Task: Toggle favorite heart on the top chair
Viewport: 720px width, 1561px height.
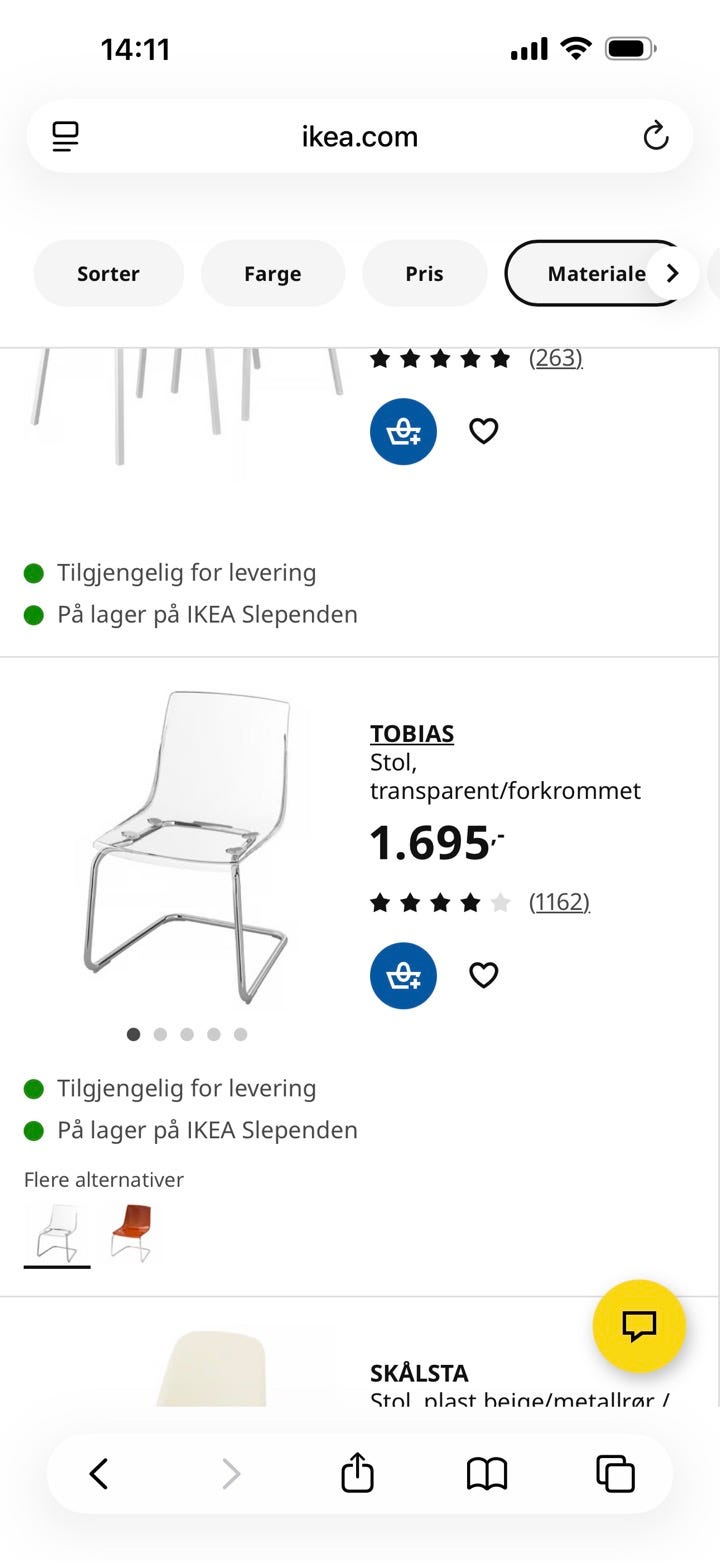Action: 484,431
